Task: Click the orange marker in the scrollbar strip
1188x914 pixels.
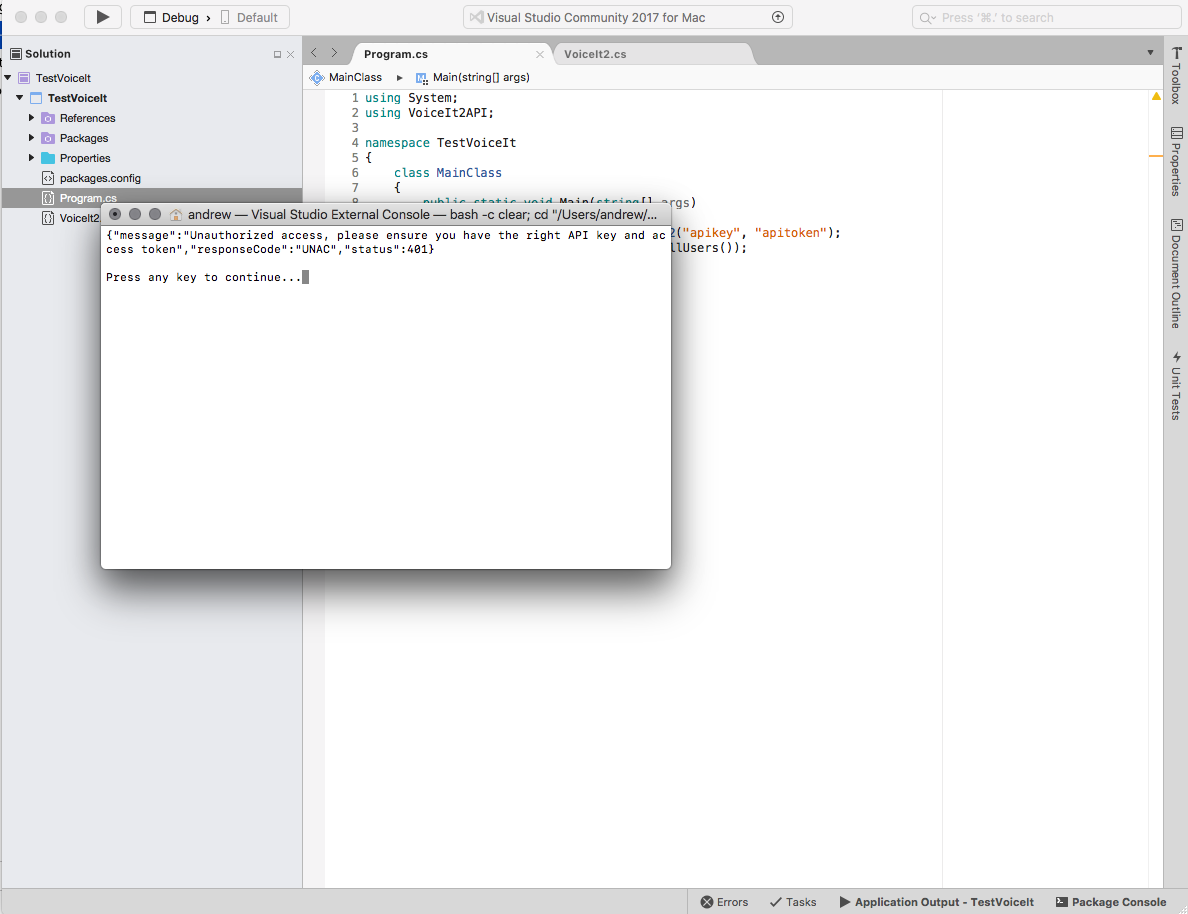Action: tap(1156, 156)
